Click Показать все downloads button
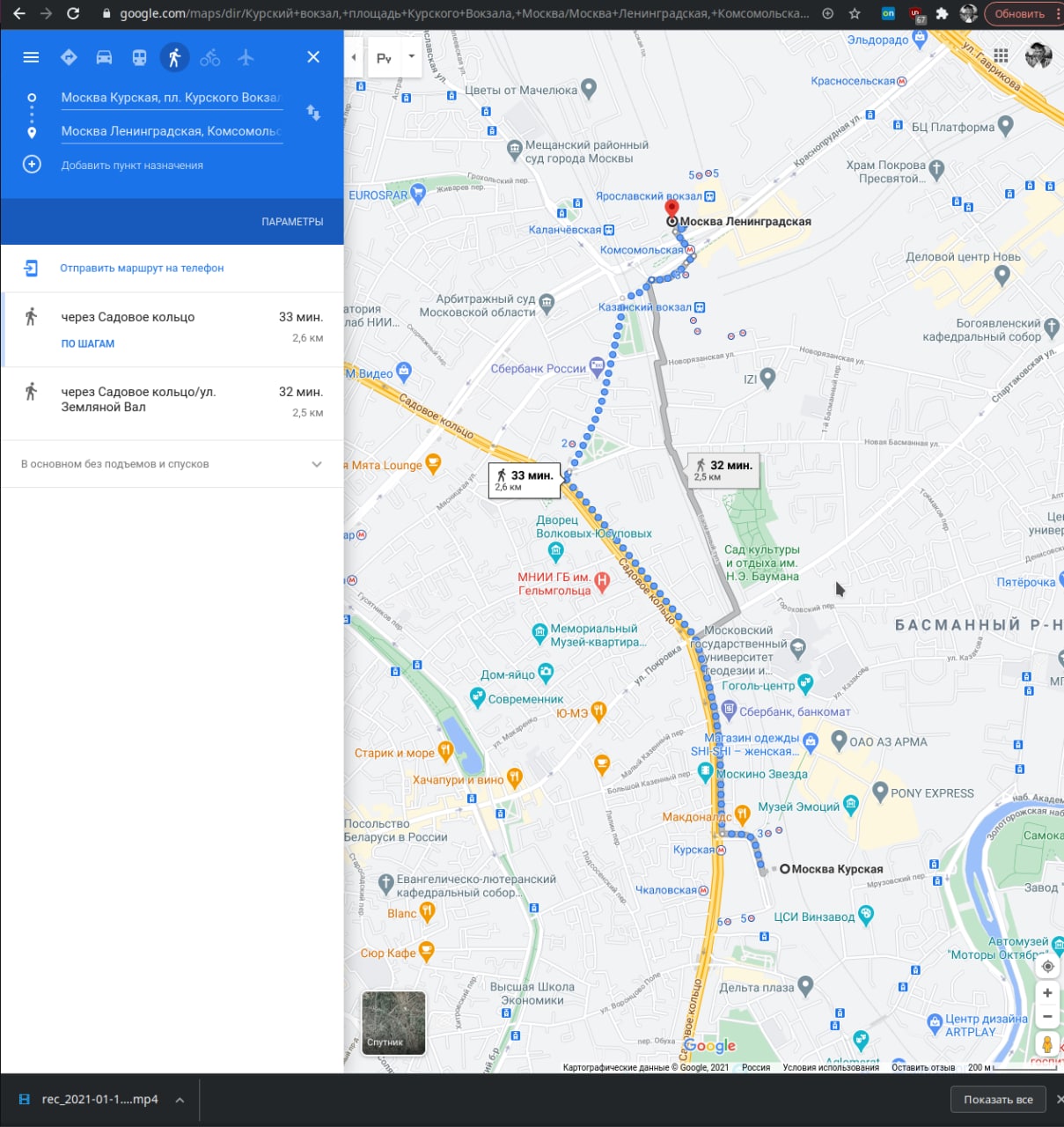The image size is (1064, 1127). [998, 1100]
